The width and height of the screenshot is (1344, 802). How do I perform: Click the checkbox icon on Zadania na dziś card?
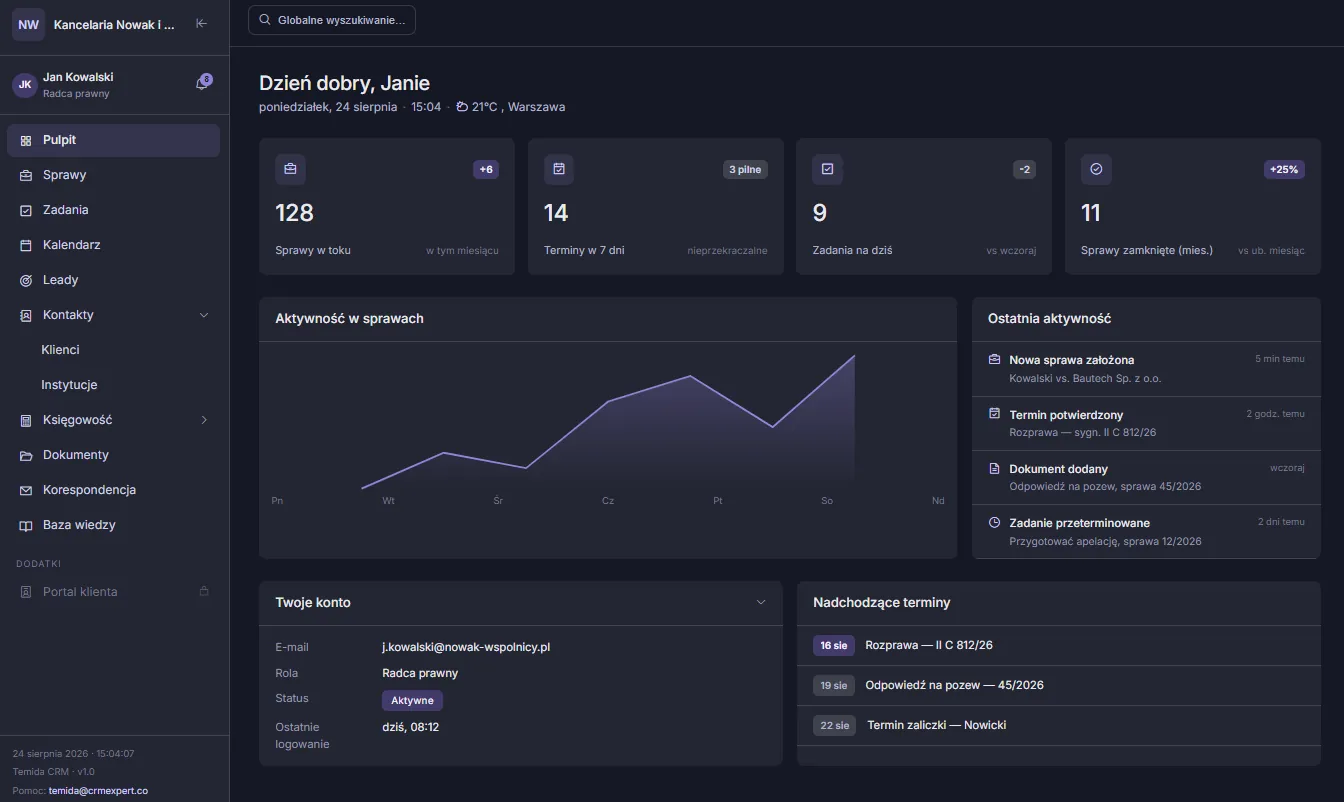[x=827, y=169]
